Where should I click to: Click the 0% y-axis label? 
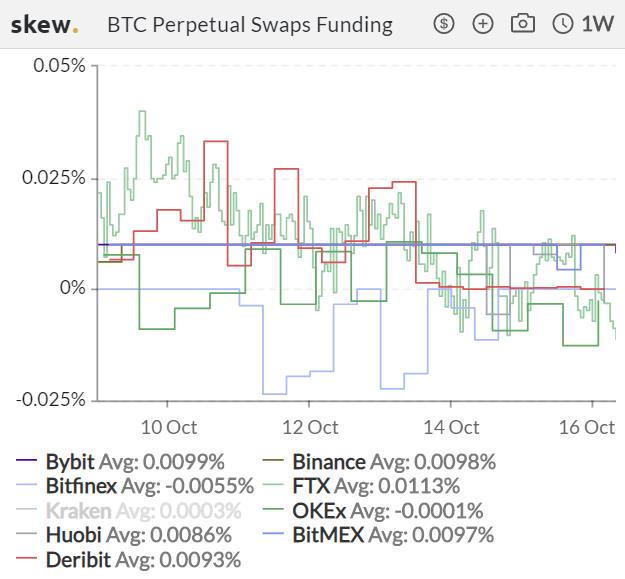click(73, 288)
